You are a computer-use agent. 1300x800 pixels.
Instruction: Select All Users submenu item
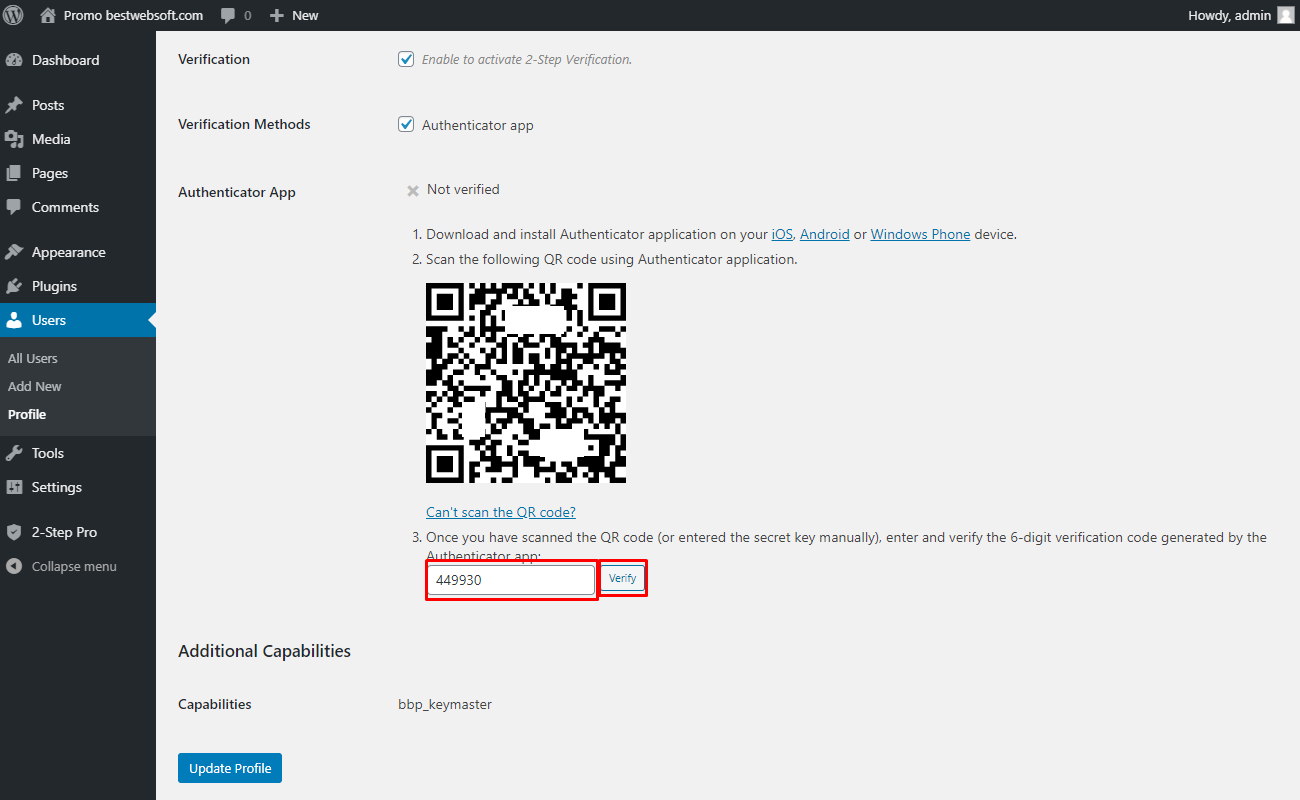33,358
